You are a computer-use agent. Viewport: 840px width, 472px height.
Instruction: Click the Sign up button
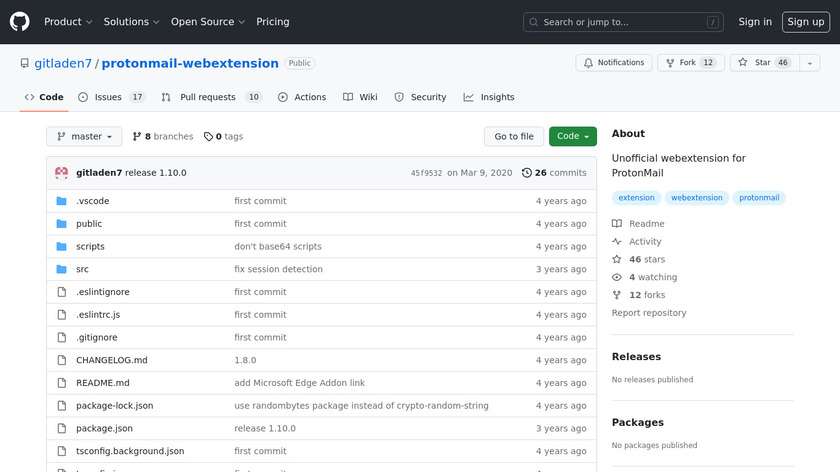pos(805,22)
